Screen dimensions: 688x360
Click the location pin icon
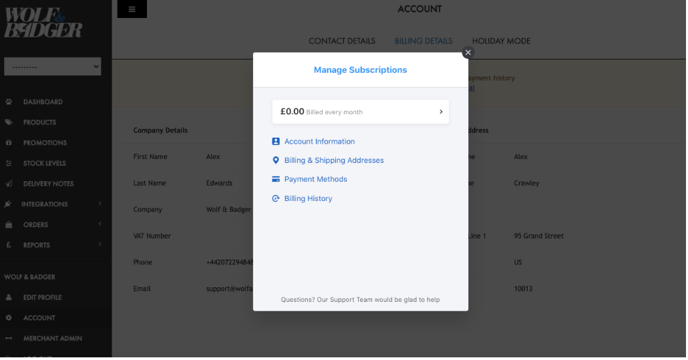(x=276, y=160)
